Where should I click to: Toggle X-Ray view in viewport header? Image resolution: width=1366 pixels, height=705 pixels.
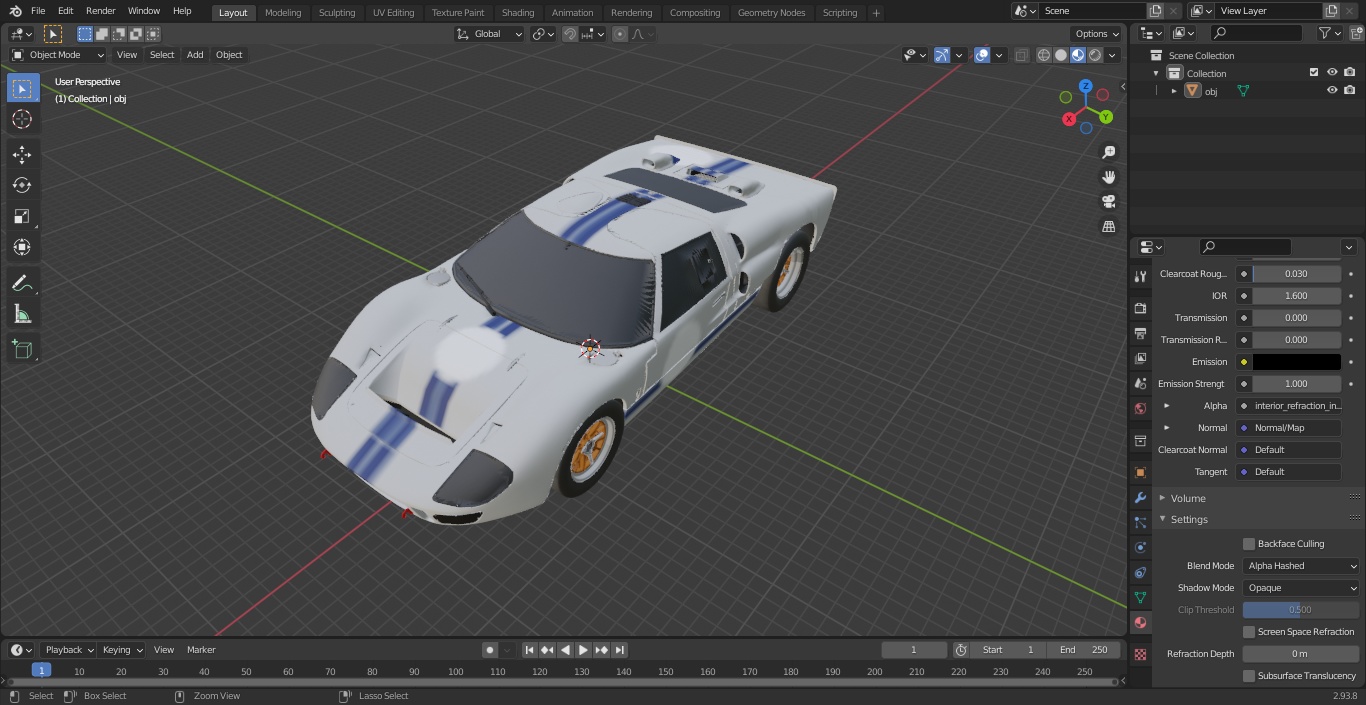click(x=1021, y=55)
